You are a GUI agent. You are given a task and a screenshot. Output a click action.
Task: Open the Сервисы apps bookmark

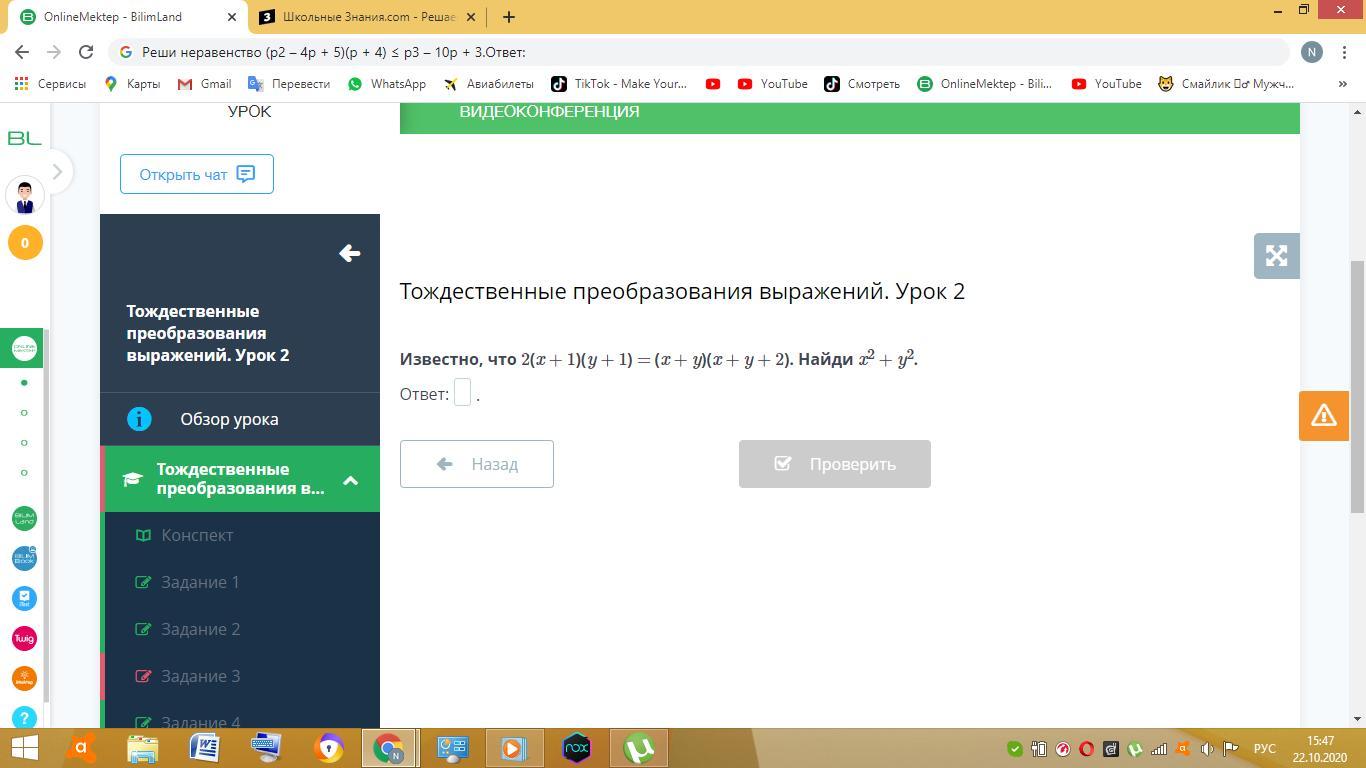click(50, 84)
